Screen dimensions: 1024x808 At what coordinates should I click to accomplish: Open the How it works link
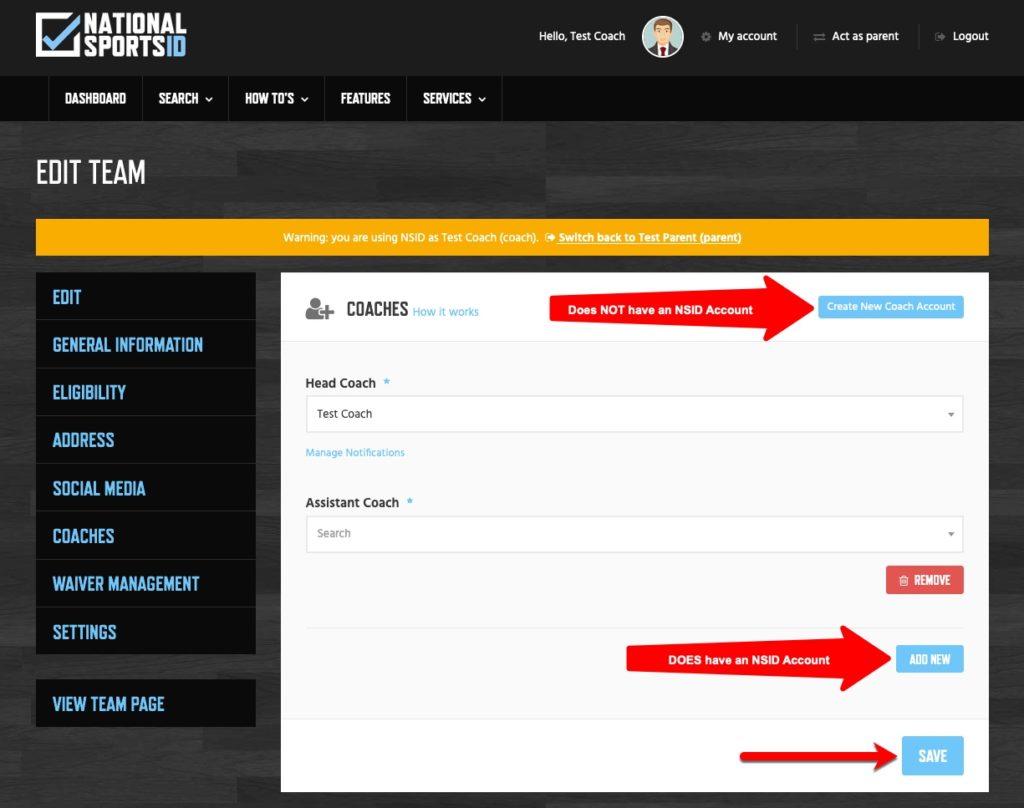pos(445,312)
